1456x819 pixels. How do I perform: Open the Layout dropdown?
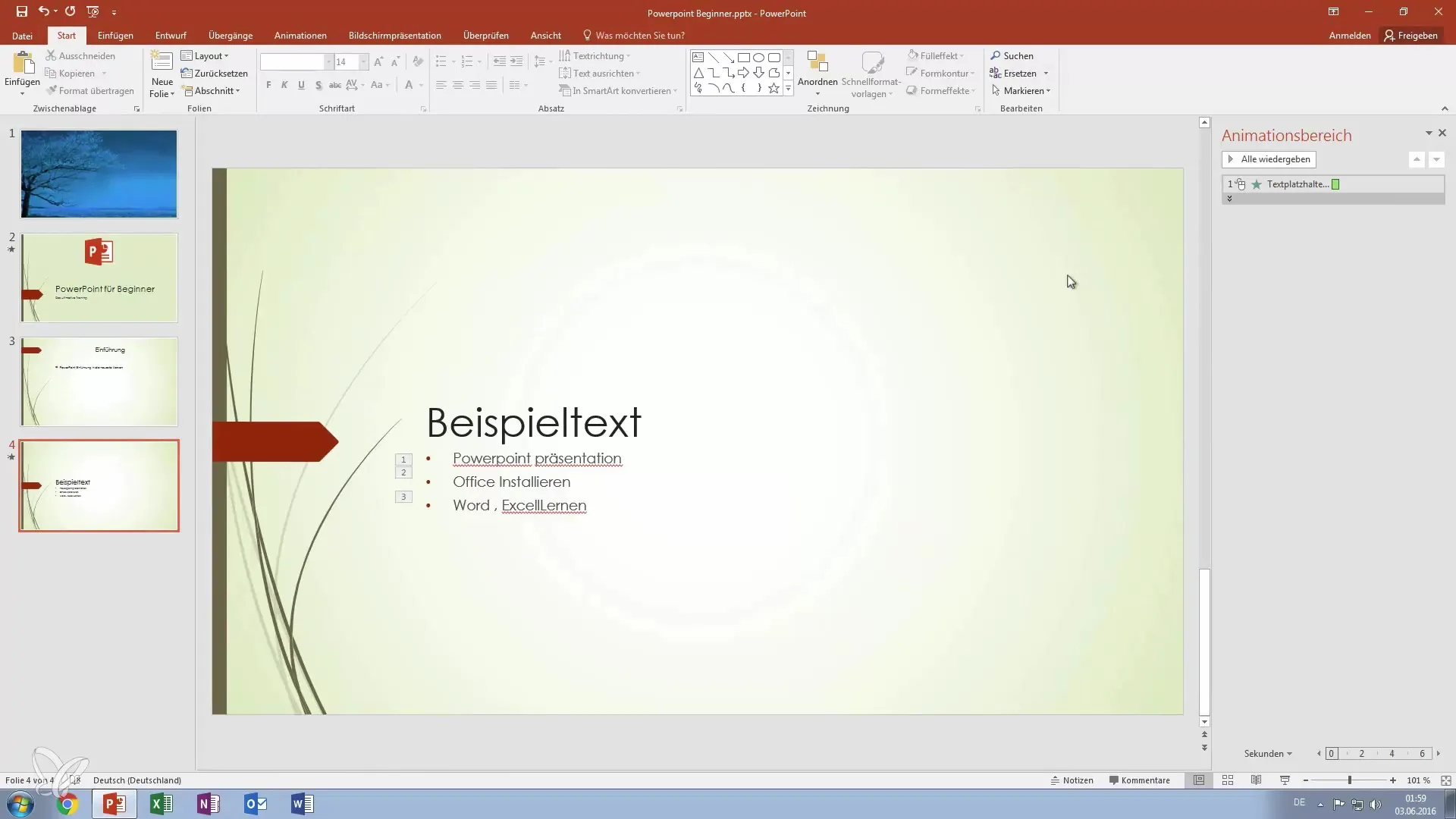pos(205,55)
